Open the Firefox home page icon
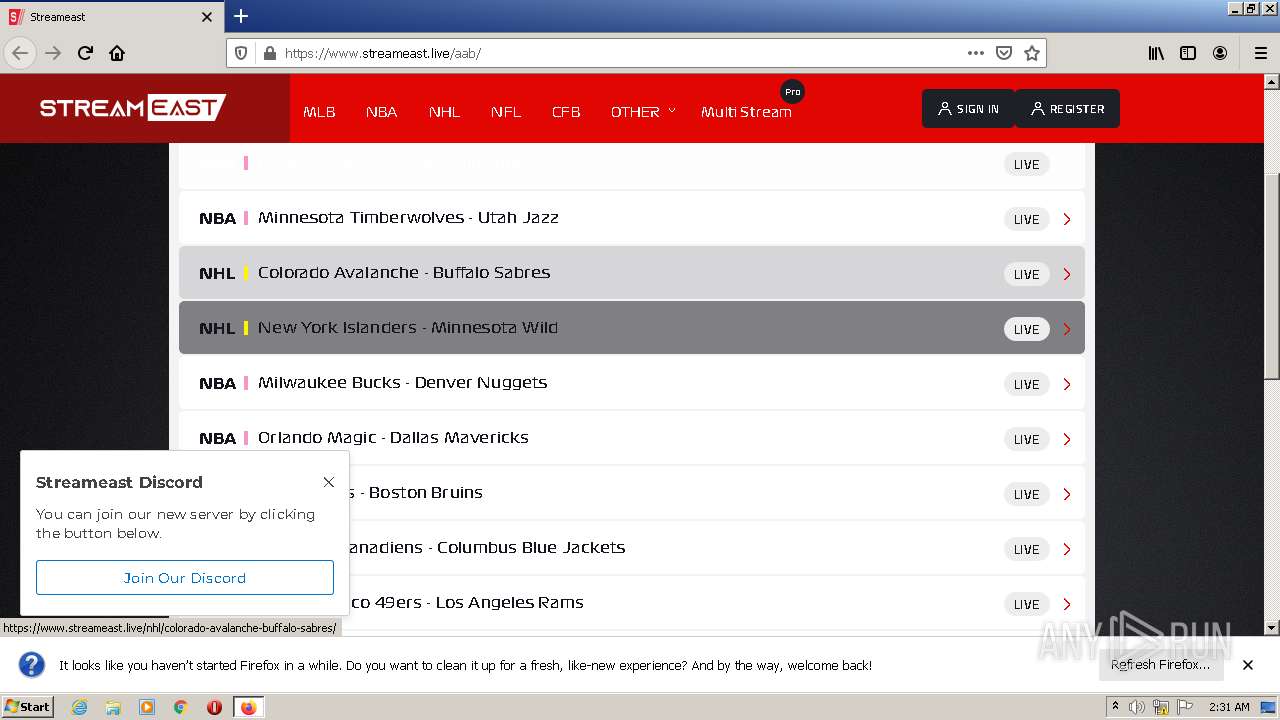1280x720 pixels. [x=117, y=53]
